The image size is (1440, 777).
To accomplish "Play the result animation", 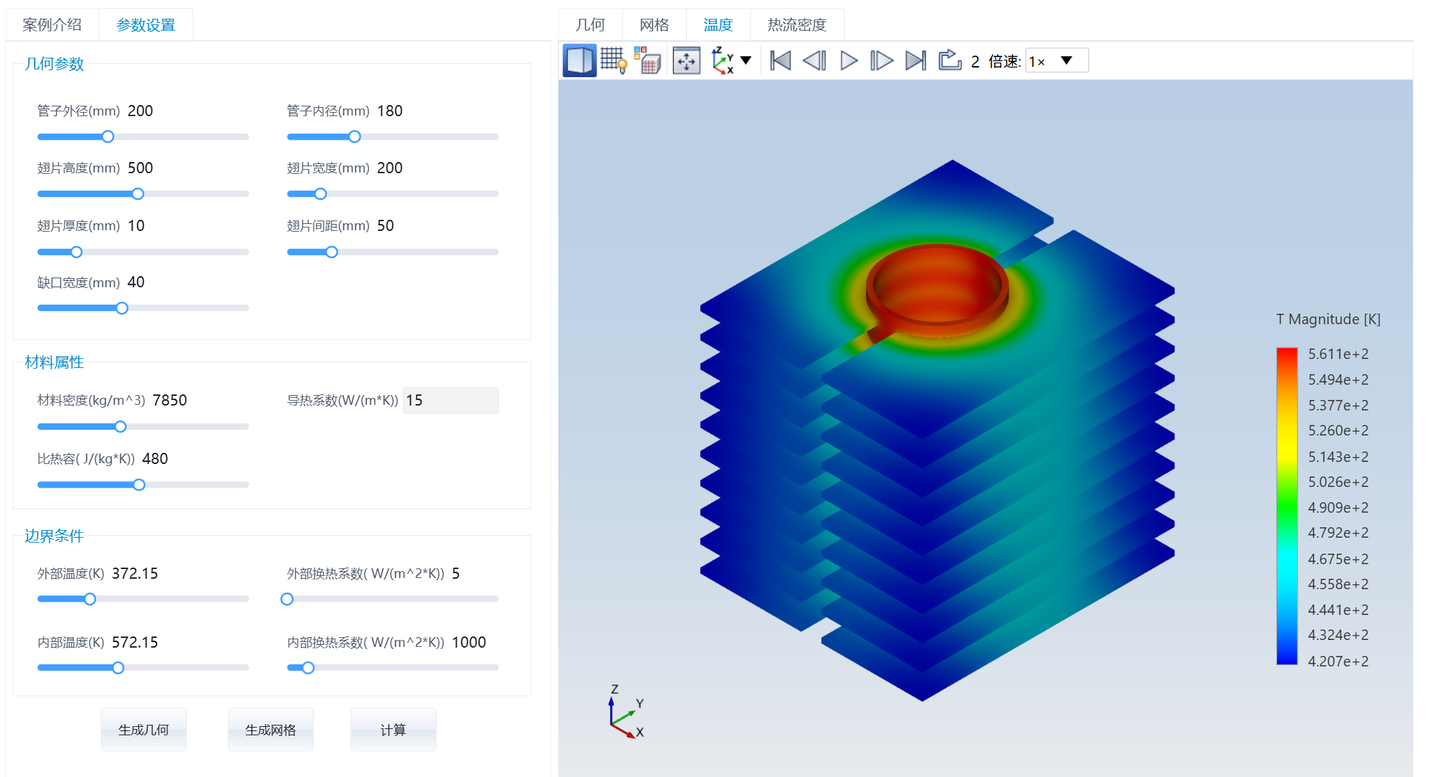I will coord(849,61).
